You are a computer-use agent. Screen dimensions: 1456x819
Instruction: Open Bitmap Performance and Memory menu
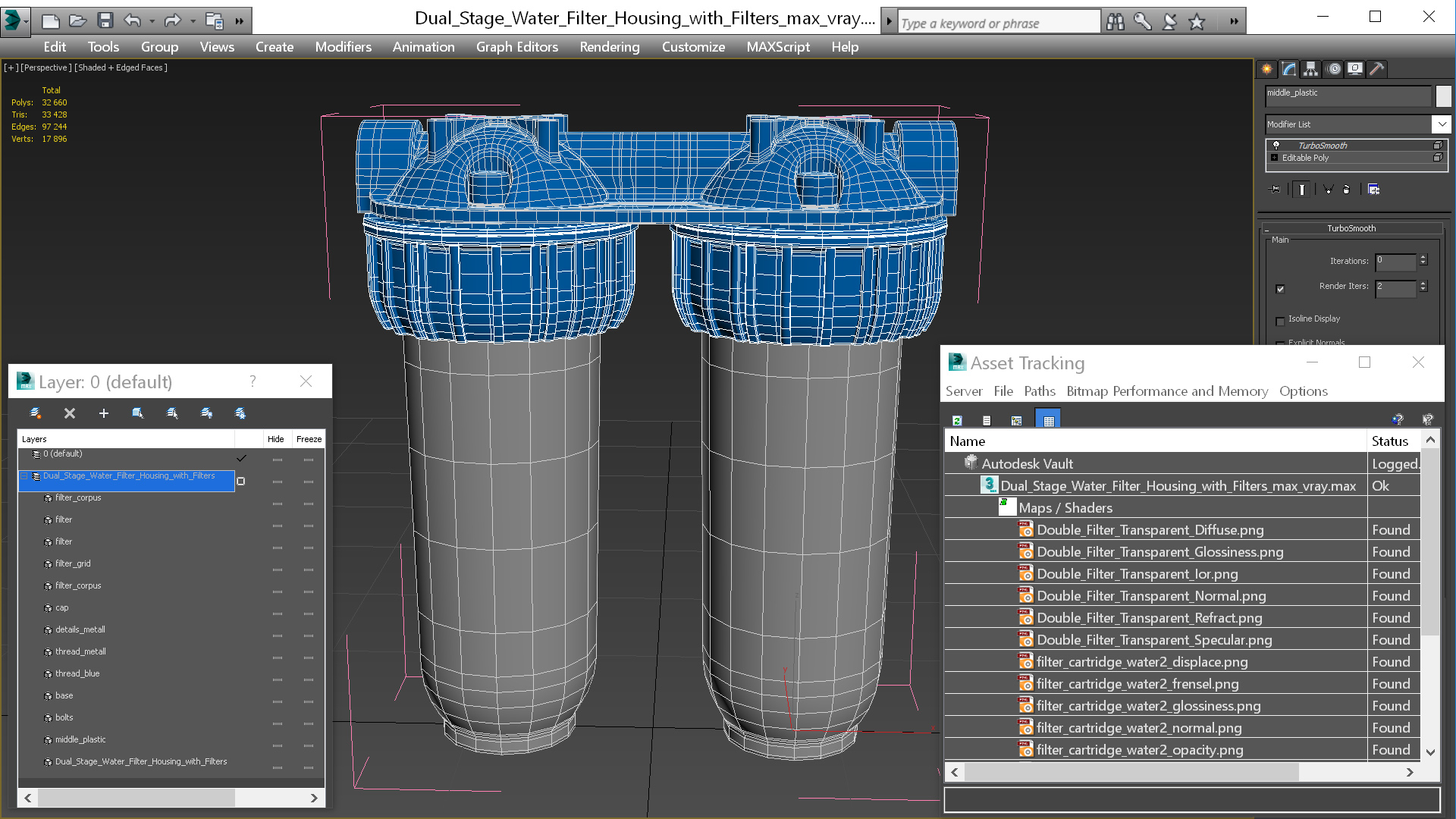[1167, 391]
